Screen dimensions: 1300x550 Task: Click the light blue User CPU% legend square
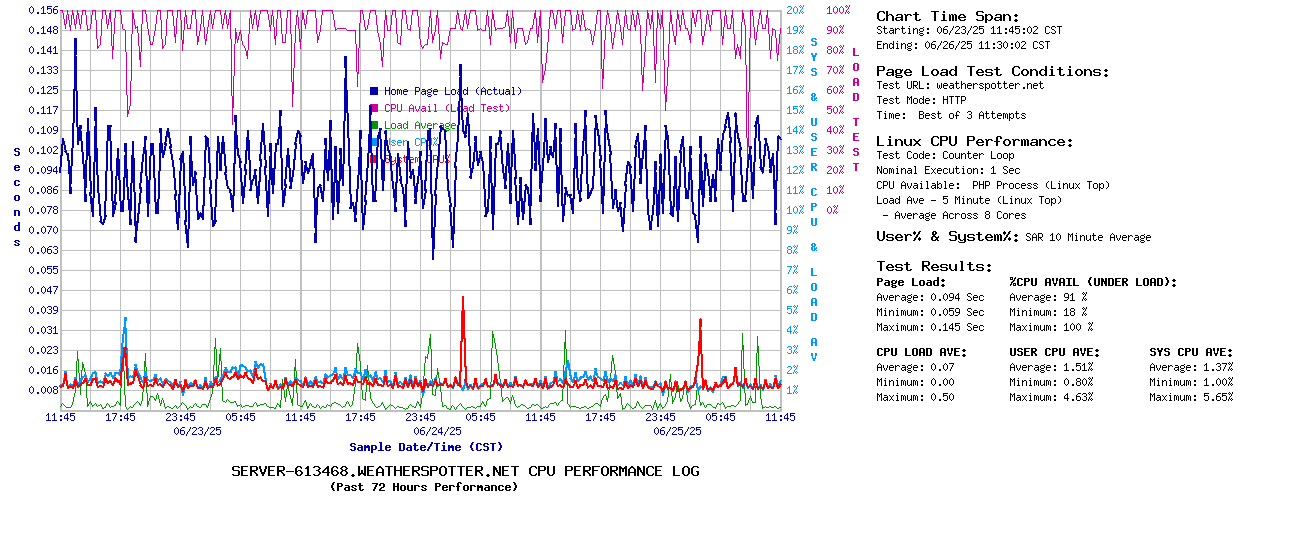pos(374,142)
